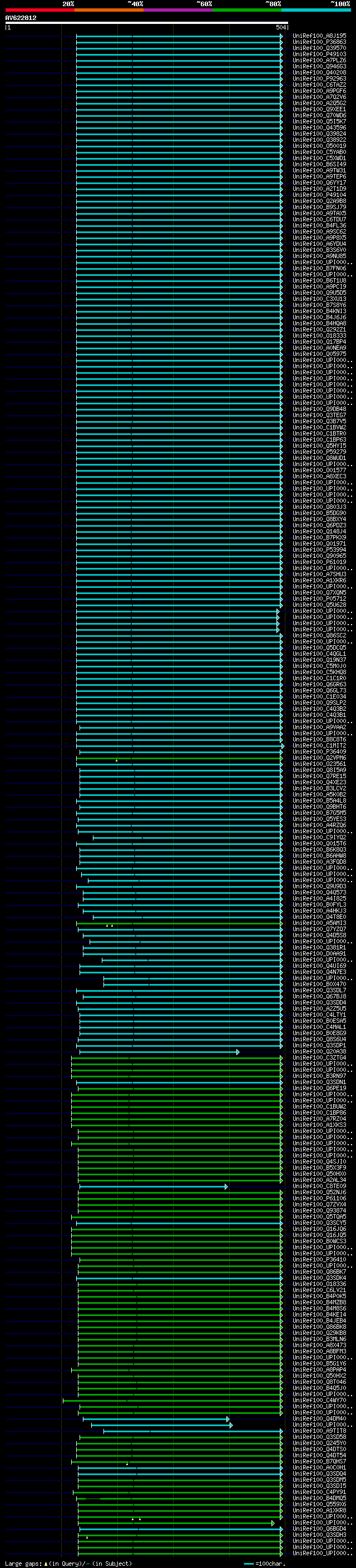Click label UniRef100_C1MIT2
This screenshot has height=1568, width=356.
tap(319, 746)
